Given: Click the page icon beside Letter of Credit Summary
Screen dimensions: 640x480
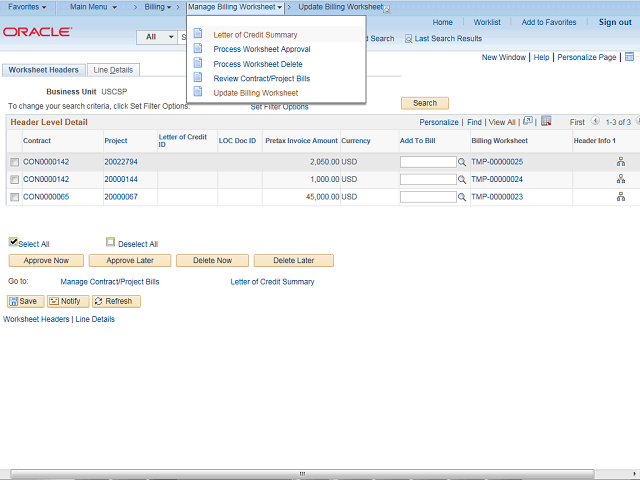Looking at the screenshot, I should (198, 33).
